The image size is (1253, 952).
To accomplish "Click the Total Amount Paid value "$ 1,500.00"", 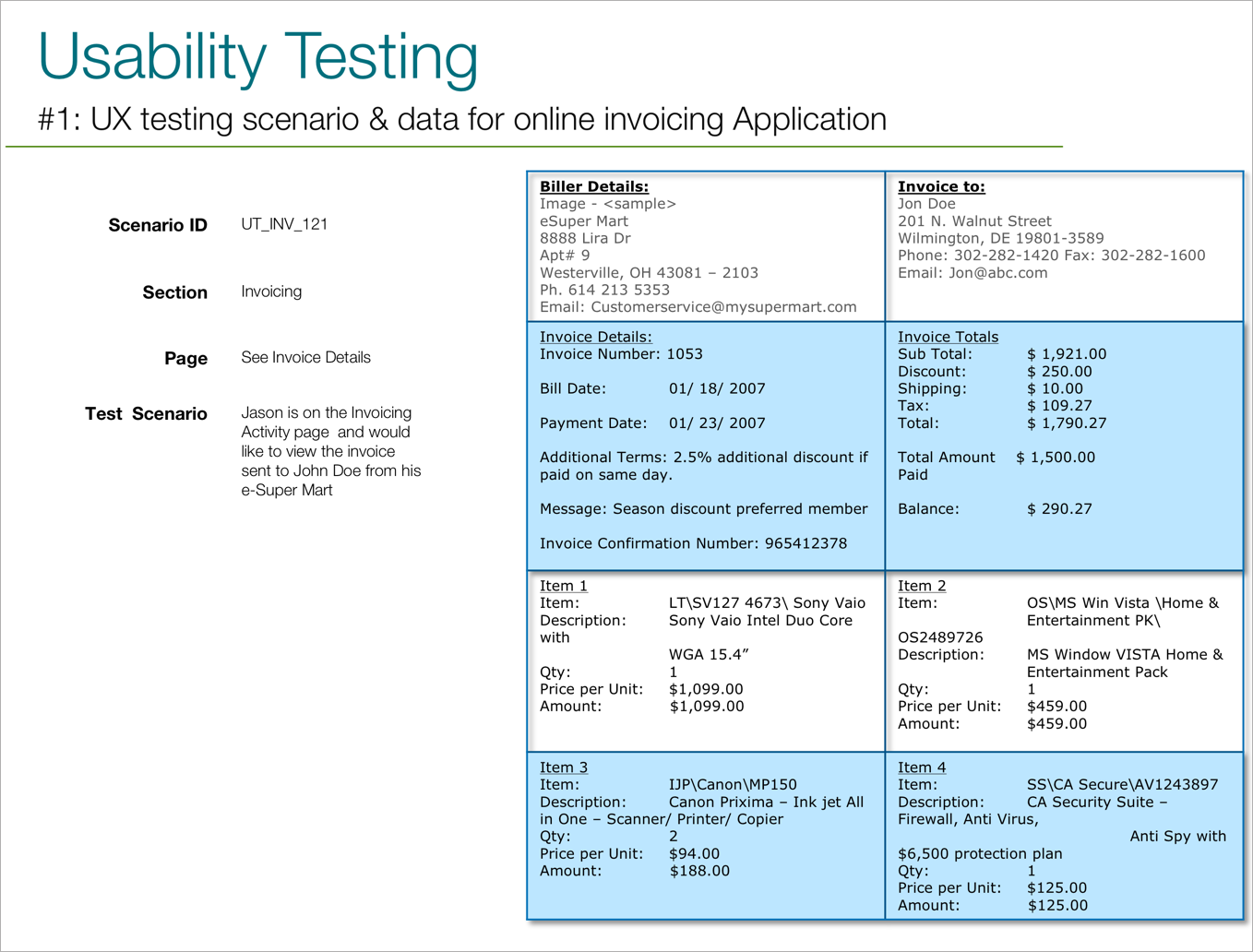I will point(1056,458).
